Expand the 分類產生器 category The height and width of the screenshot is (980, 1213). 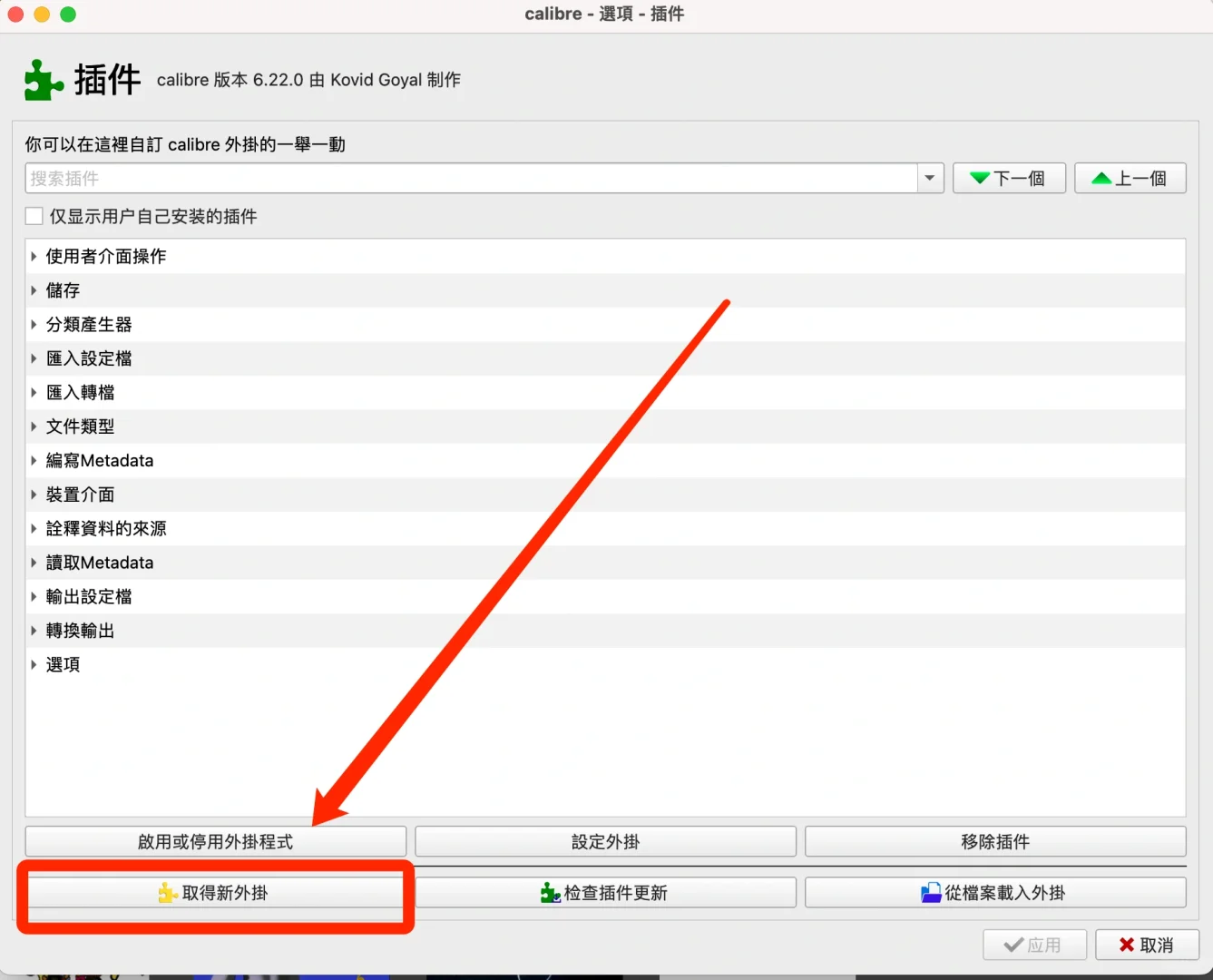tap(34, 324)
